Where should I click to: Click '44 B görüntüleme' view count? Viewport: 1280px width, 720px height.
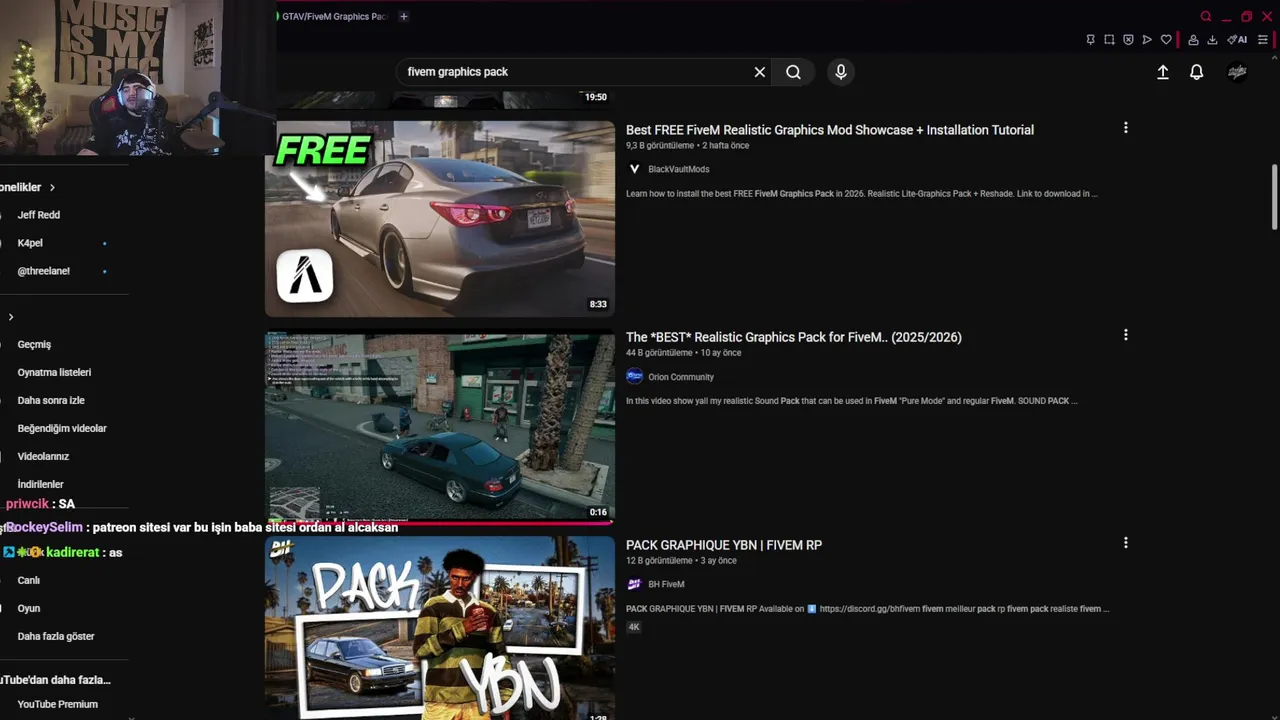point(659,353)
